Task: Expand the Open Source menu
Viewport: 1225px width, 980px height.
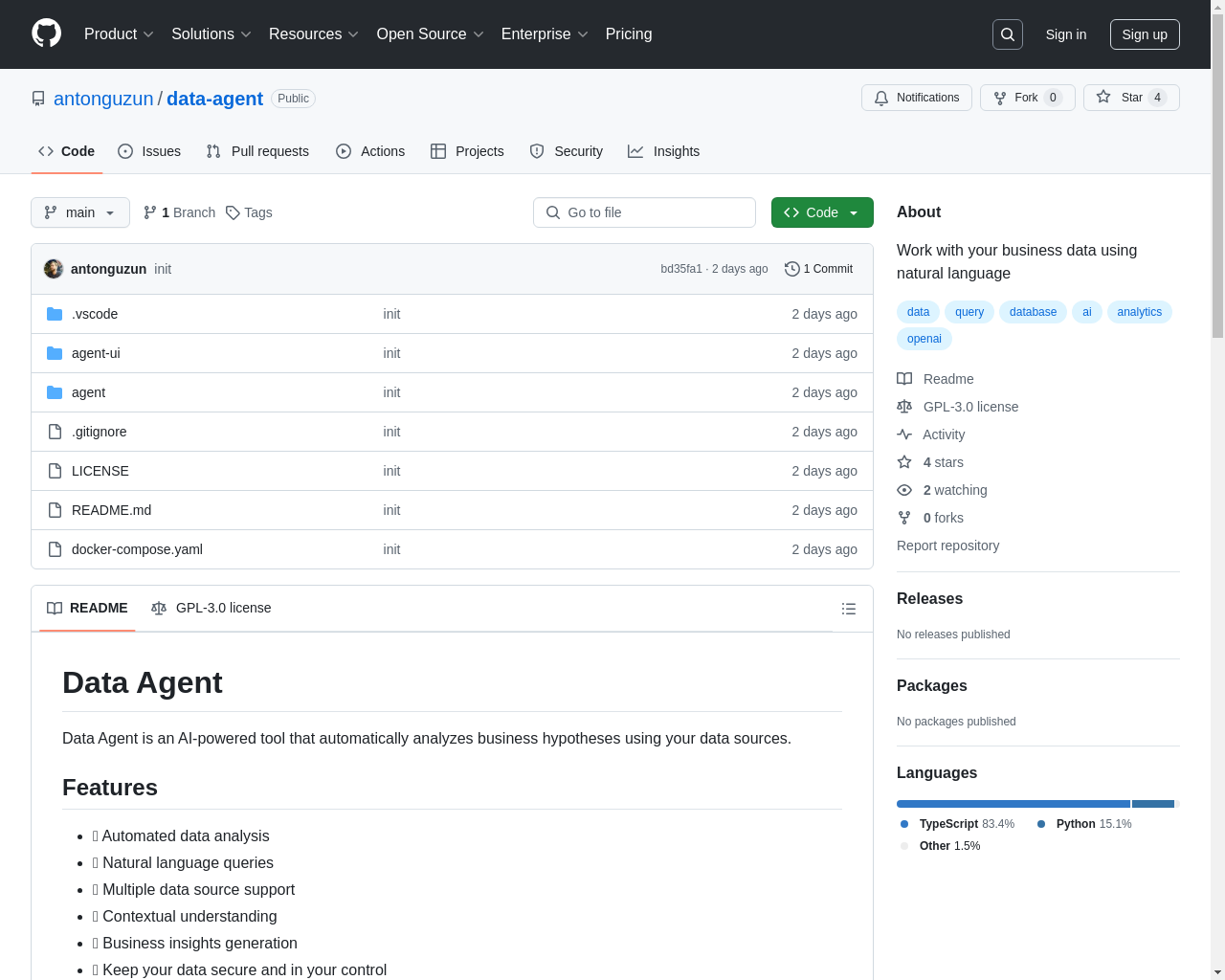Action: pos(431,34)
